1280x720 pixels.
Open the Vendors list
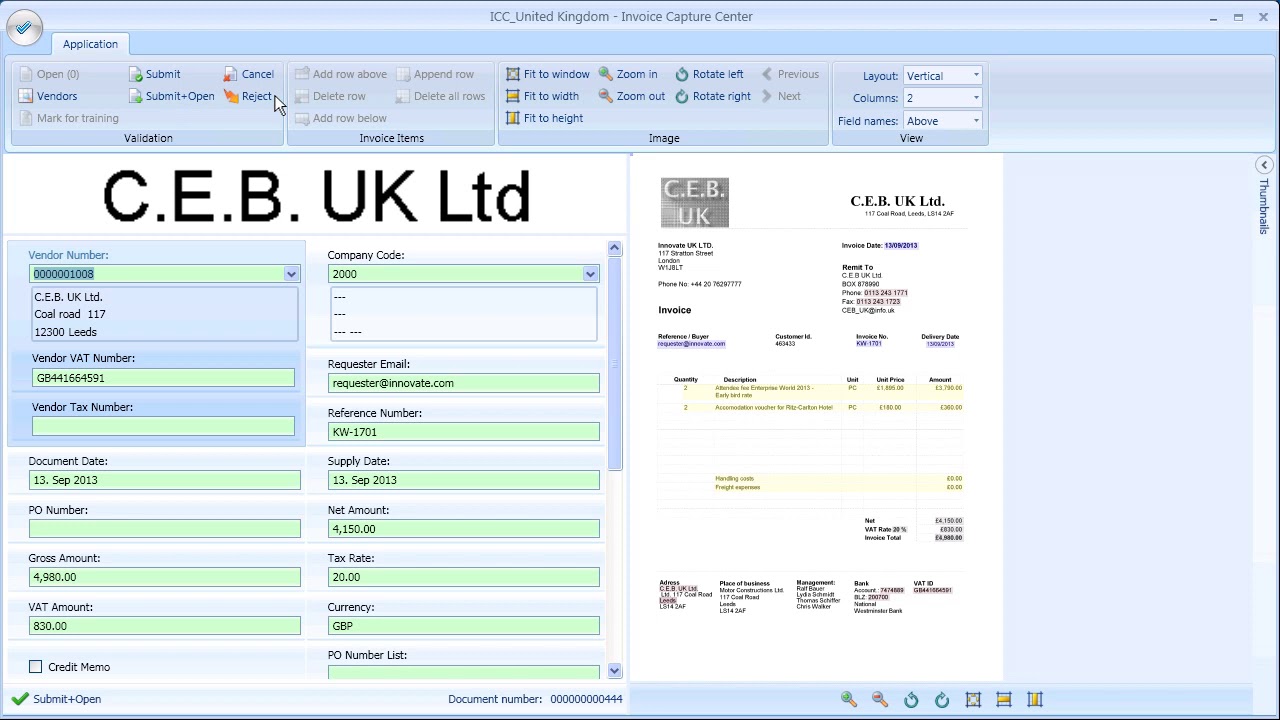(47, 96)
